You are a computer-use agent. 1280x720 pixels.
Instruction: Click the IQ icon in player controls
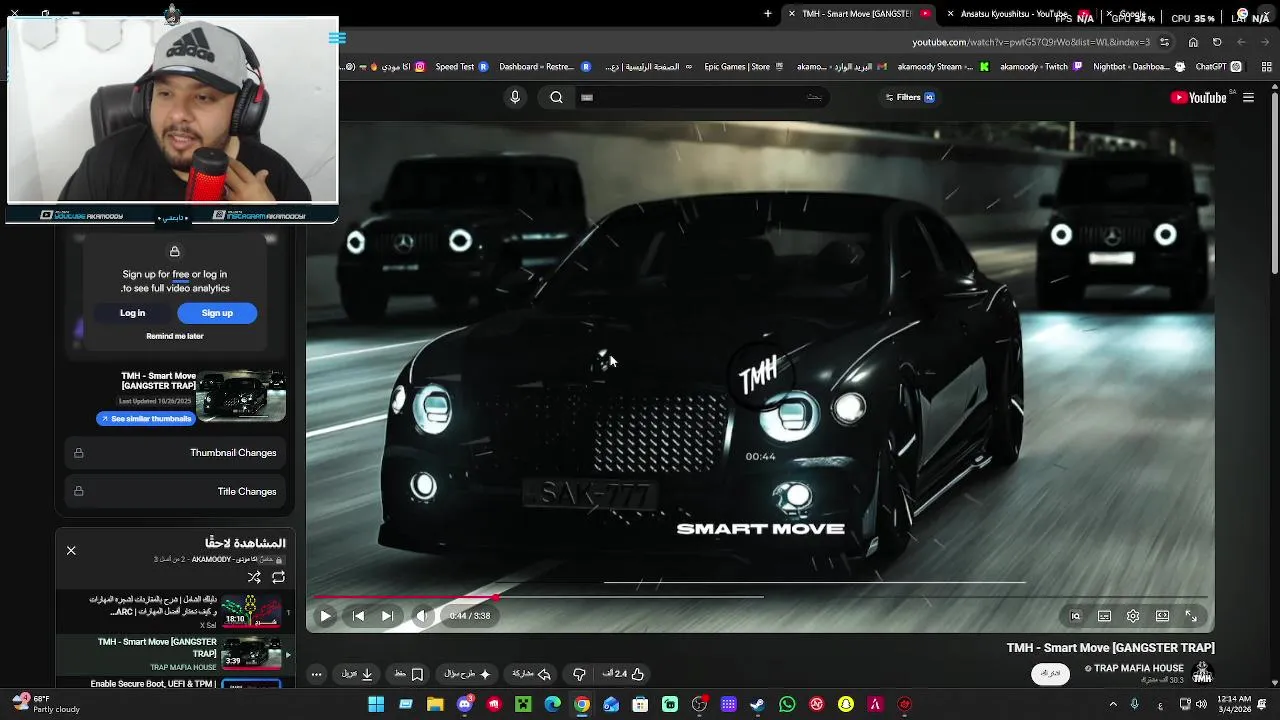[x=1075, y=616]
